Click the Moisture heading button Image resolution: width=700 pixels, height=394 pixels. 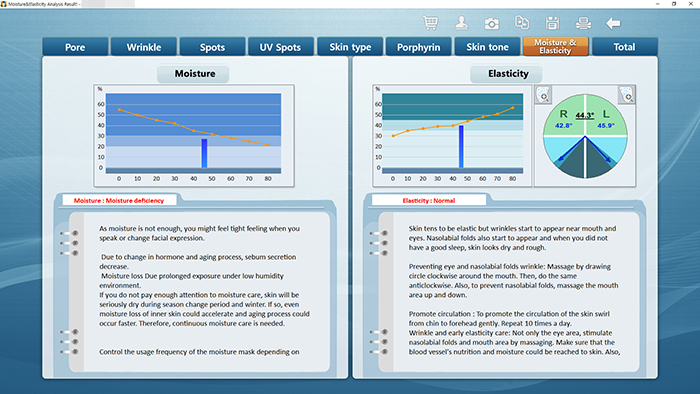pos(195,74)
